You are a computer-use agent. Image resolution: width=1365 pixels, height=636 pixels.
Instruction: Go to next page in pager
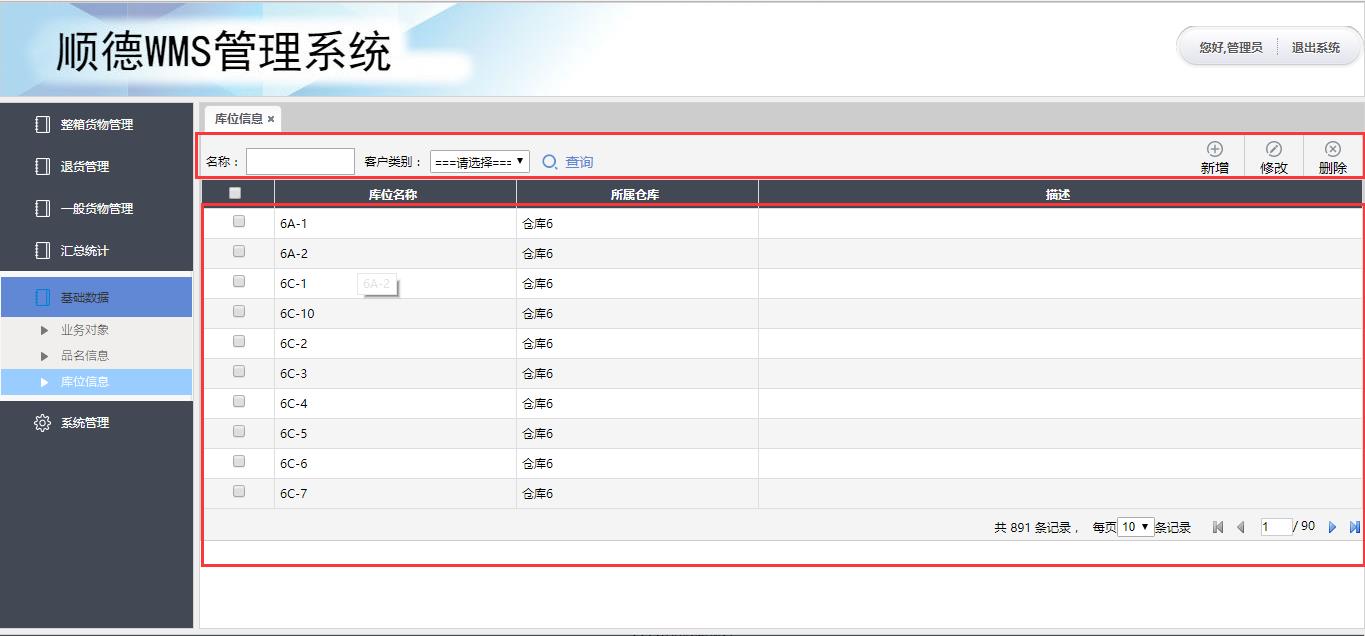[1332, 527]
